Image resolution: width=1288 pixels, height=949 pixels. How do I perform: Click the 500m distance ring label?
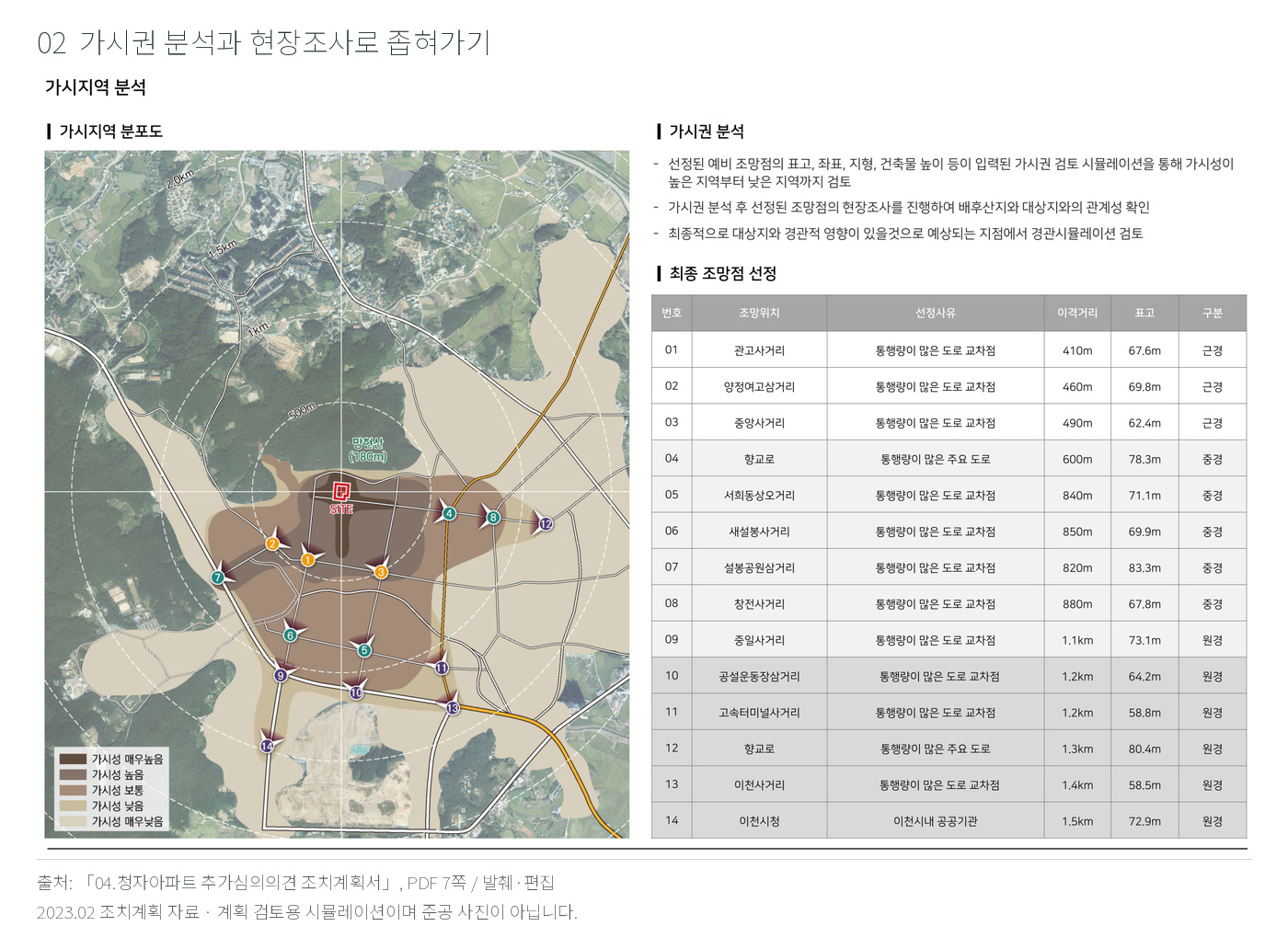[x=302, y=411]
